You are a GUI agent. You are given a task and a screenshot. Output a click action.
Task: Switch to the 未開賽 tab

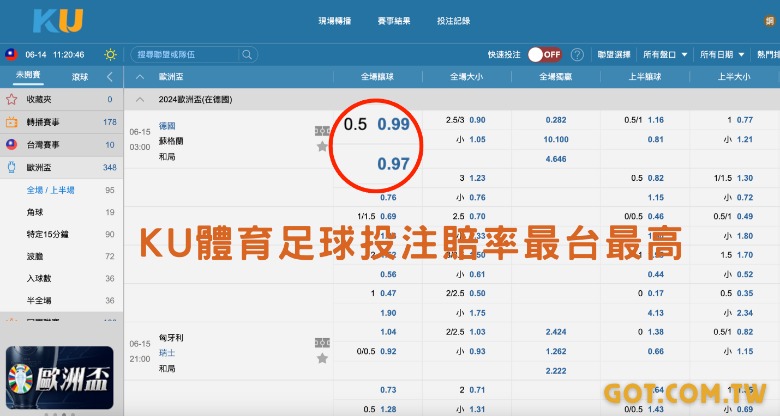point(28,75)
